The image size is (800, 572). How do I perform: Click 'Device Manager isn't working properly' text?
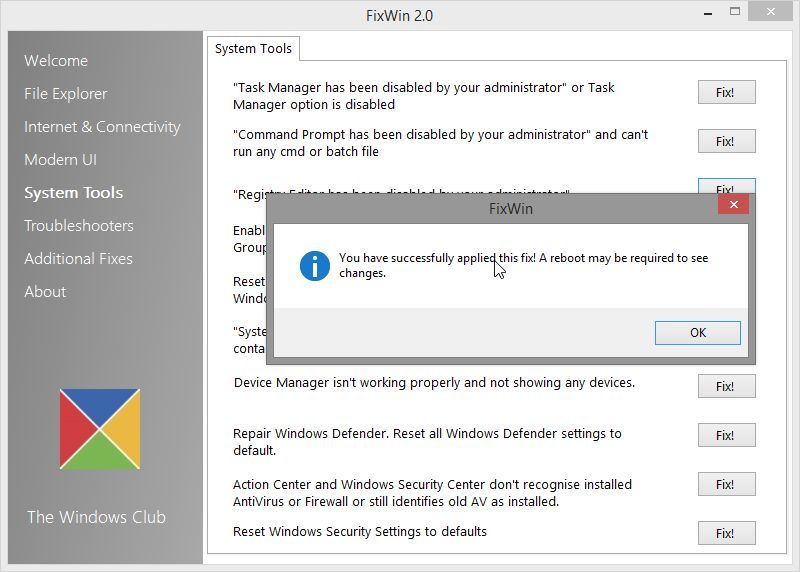(434, 383)
